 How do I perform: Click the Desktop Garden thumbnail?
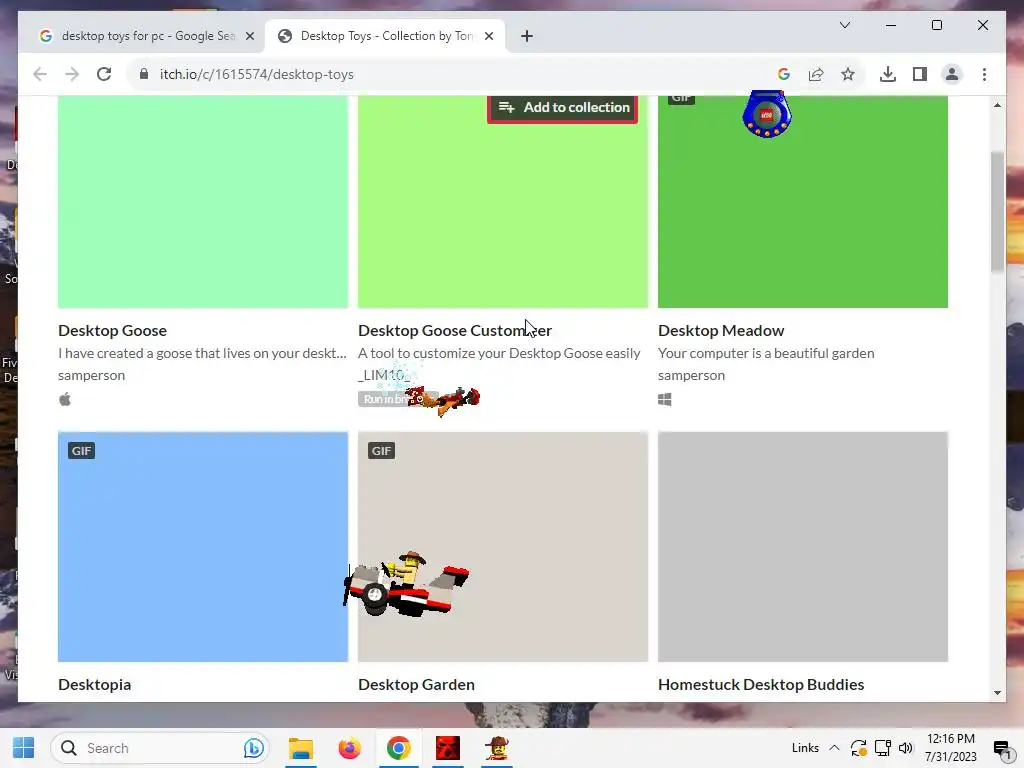(x=503, y=547)
